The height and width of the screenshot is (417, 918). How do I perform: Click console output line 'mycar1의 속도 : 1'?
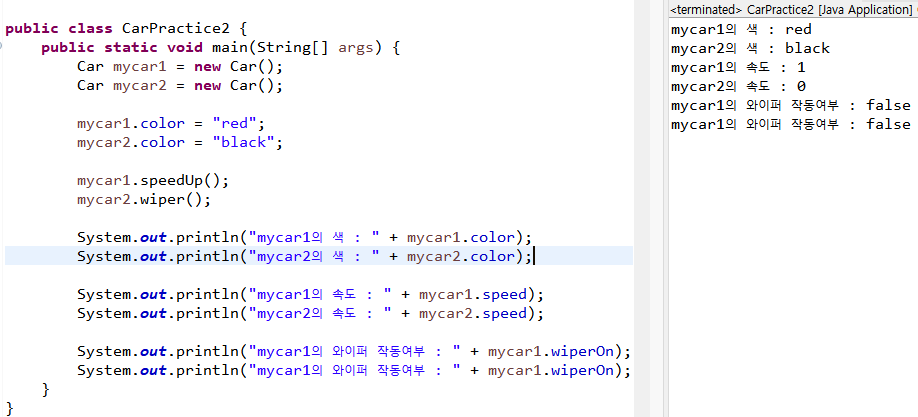[x=738, y=67]
